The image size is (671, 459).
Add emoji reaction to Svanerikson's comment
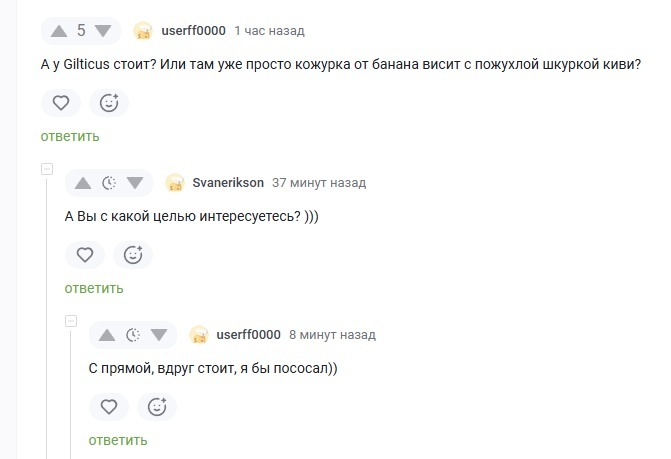click(x=133, y=255)
